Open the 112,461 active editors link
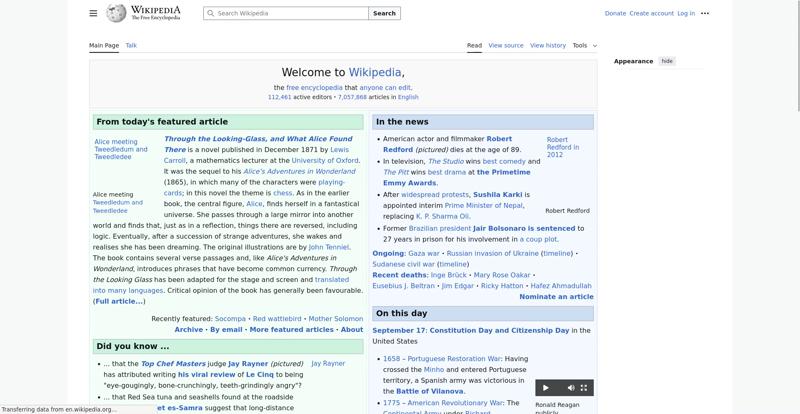 point(280,97)
